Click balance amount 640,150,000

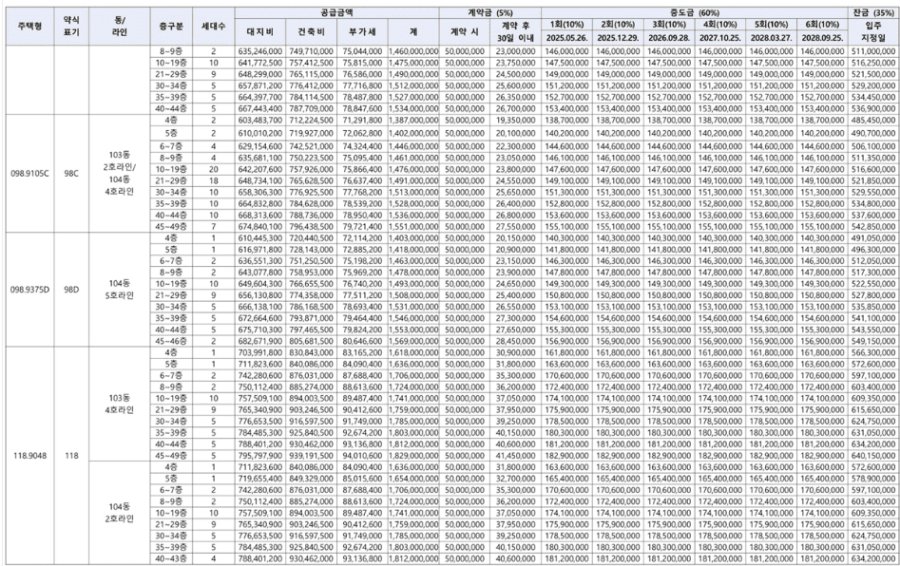(x=875, y=456)
